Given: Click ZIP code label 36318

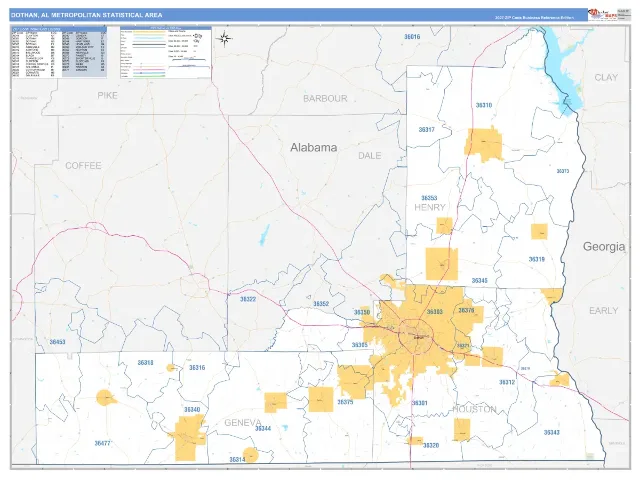Looking at the screenshot, I should point(146,362).
